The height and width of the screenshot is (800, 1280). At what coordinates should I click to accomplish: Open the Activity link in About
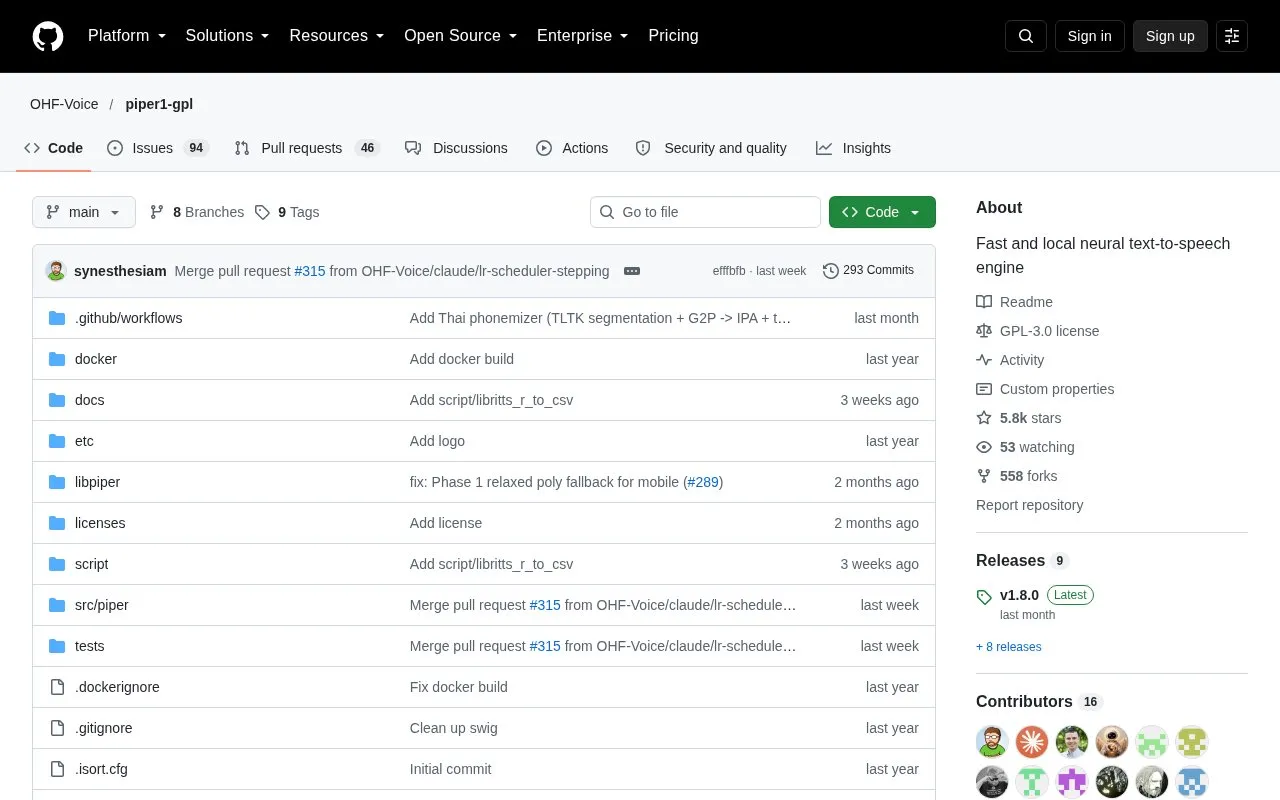click(1010, 360)
